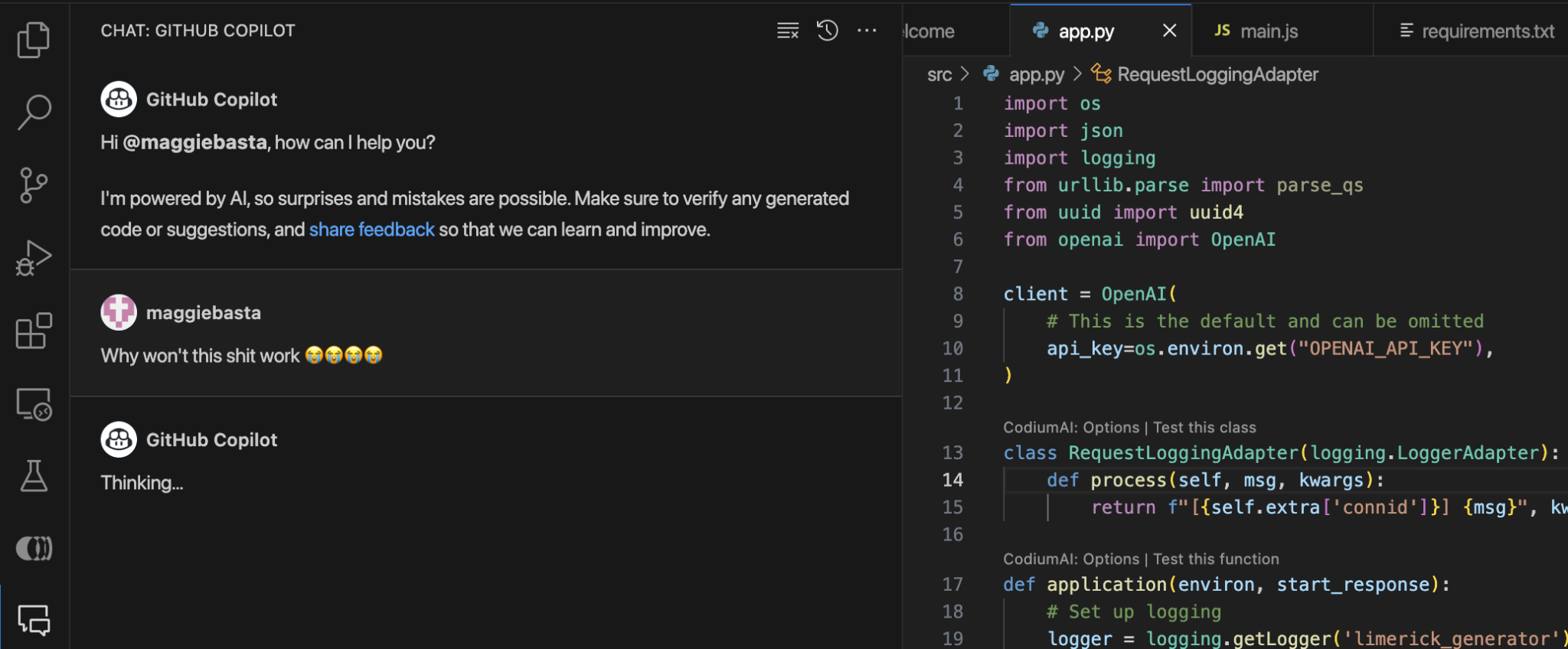Show Copilot chat history
The height and width of the screenshot is (649, 1568).
827,31
